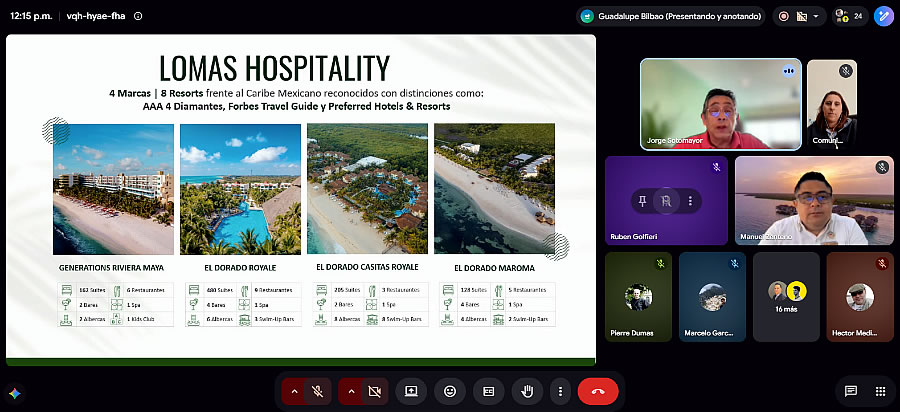Image resolution: width=900 pixels, height=412 pixels.
Task: Open participants list showing 24
Action: click(850, 16)
